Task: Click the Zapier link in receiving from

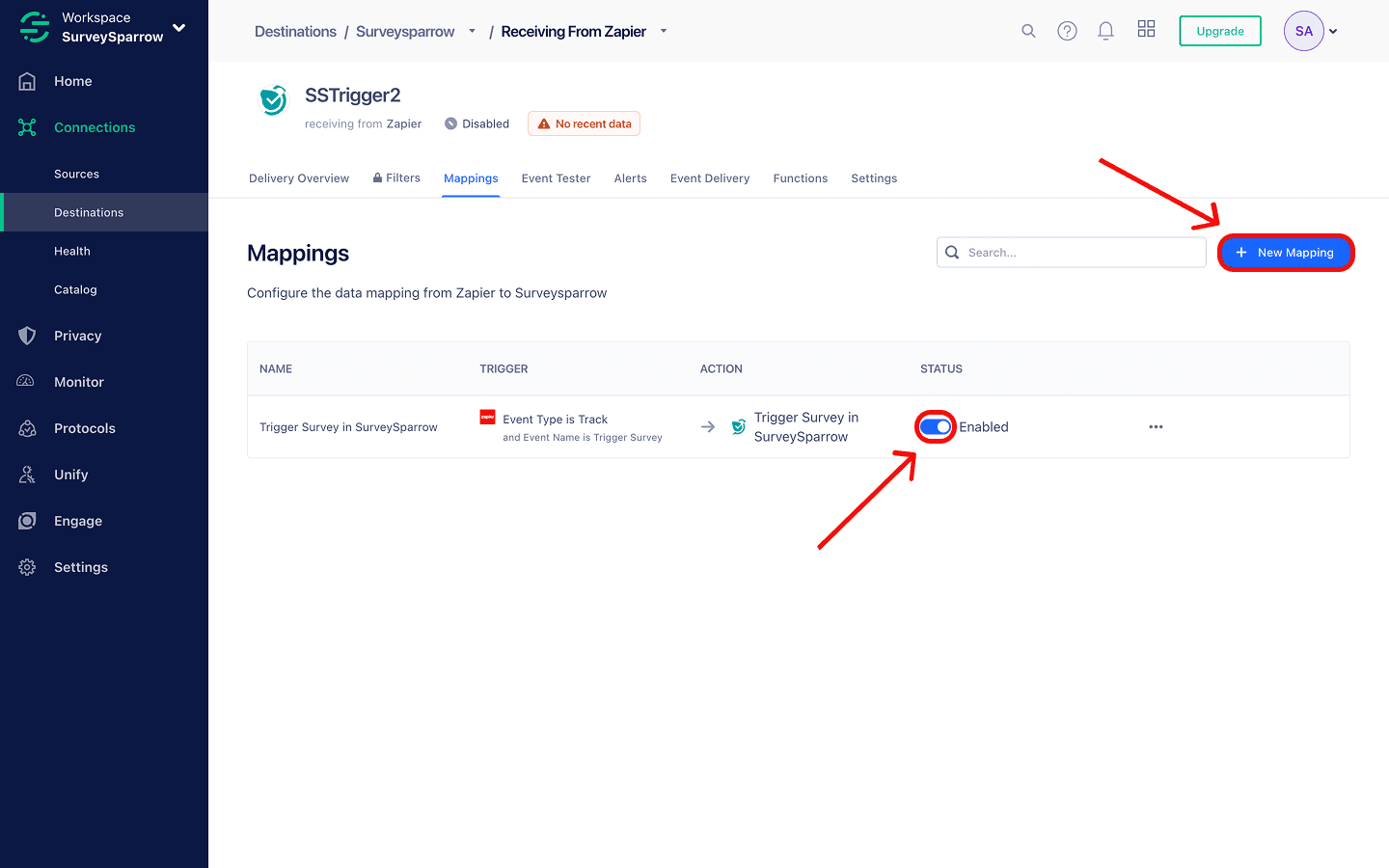Action: click(404, 123)
